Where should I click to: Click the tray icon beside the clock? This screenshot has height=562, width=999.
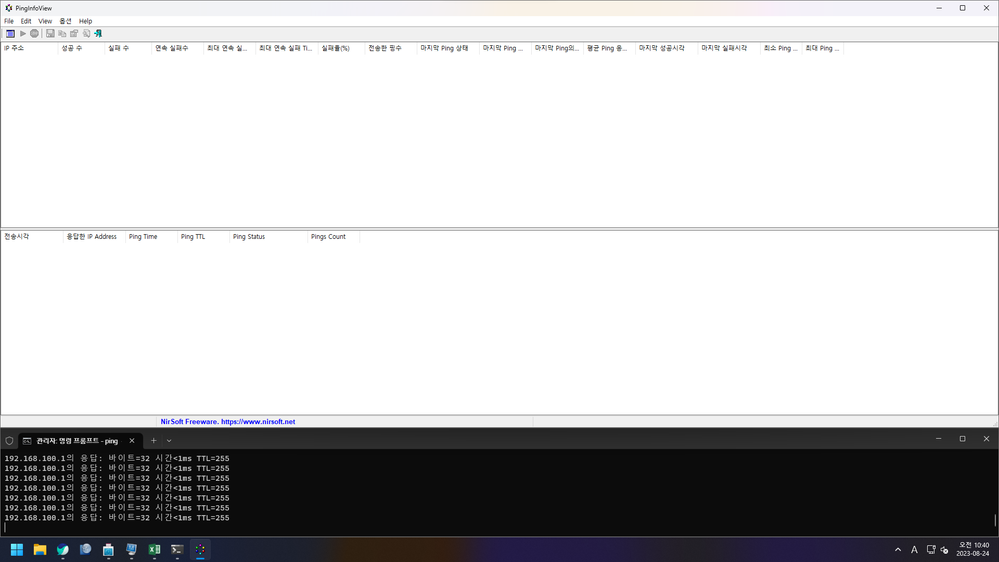(944, 549)
